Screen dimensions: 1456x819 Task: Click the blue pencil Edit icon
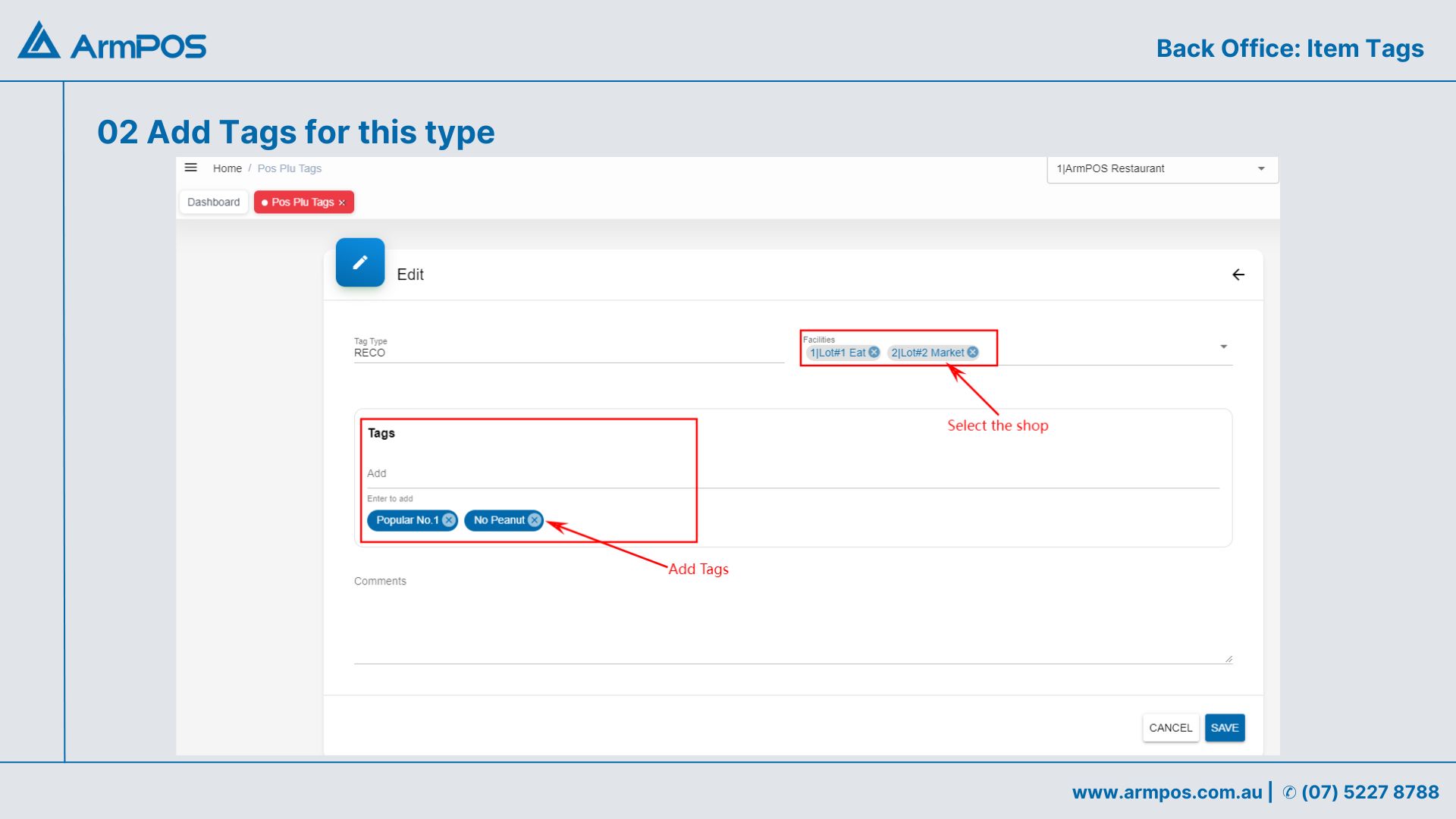click(360, 262)
